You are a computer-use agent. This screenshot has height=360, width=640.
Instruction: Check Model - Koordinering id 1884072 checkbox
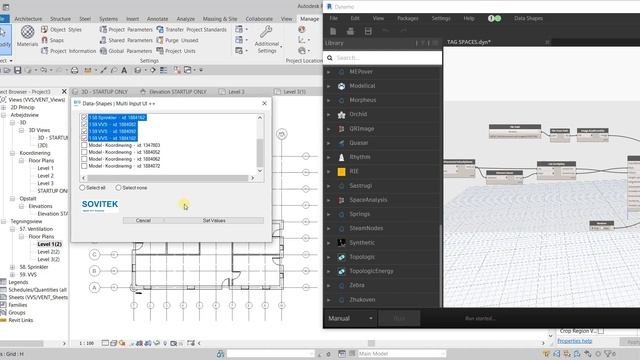(84, 166)
